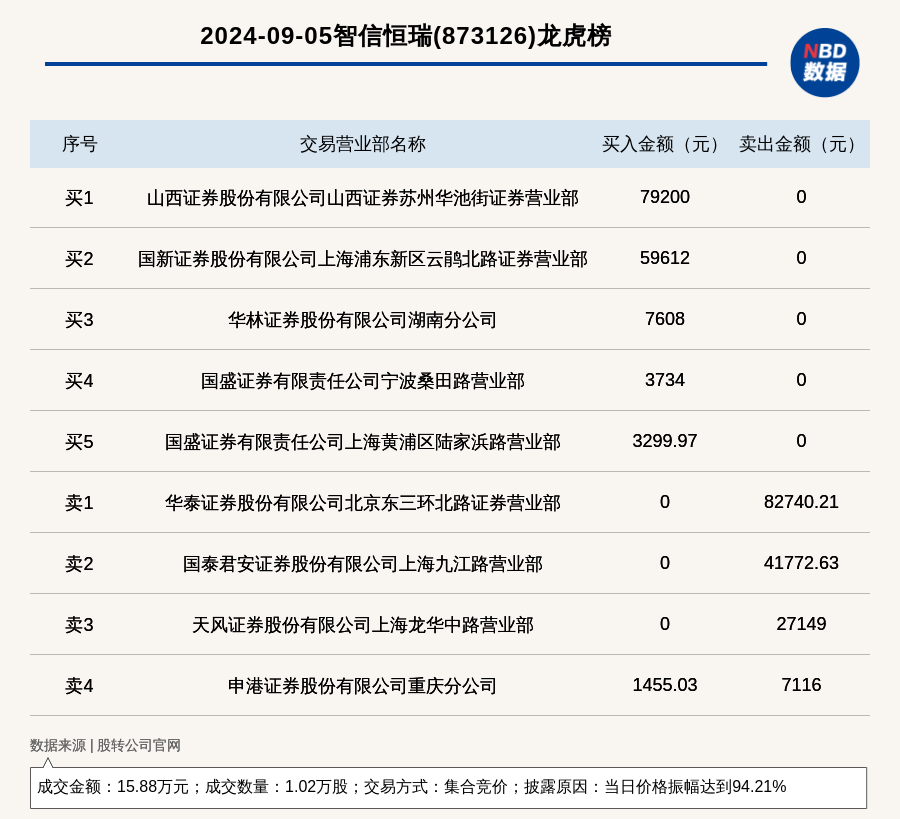Select sell amount 41772.63
Image resolution: width=900 pixels, height=819 pixels.
(801, 562)
